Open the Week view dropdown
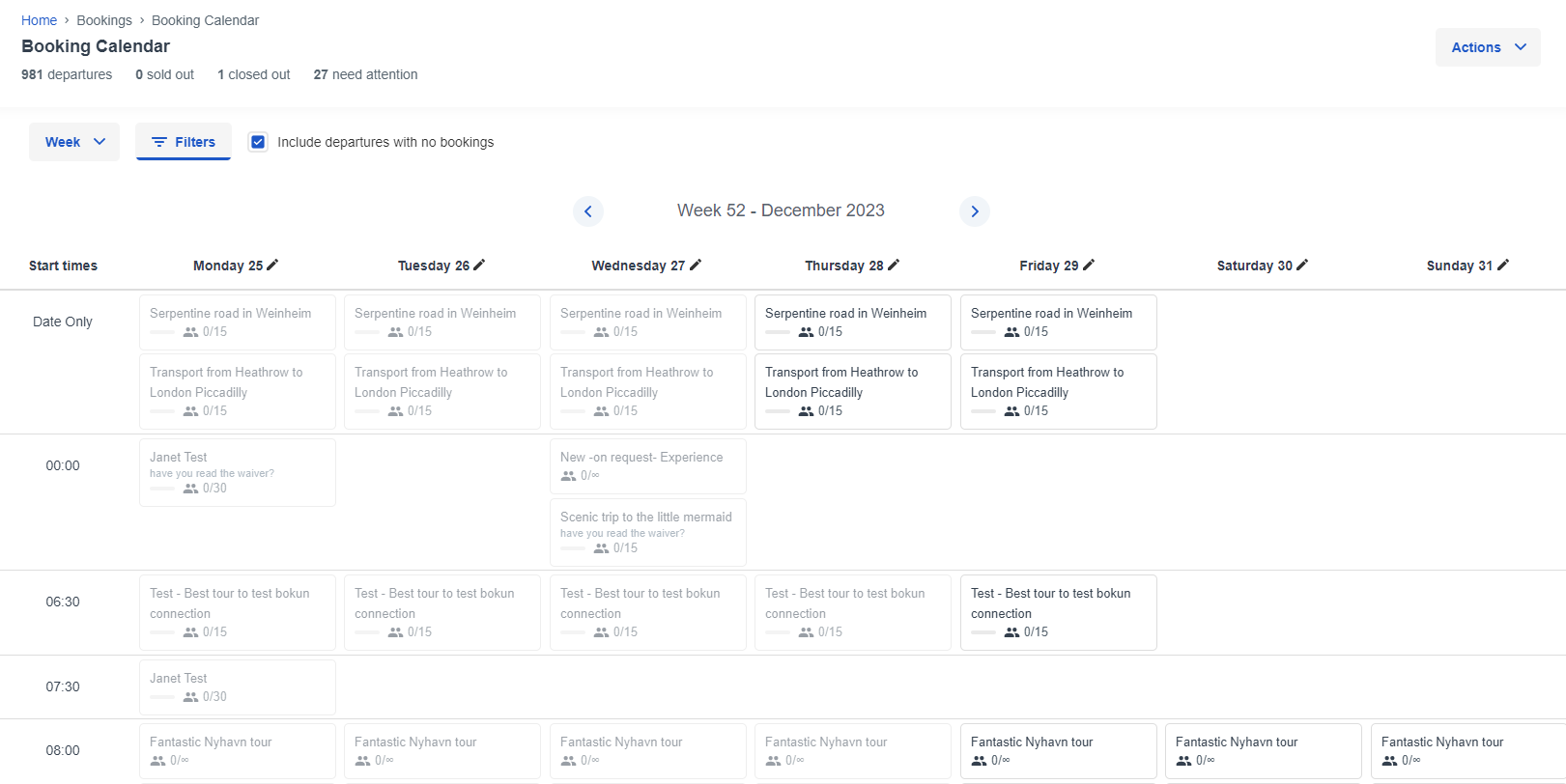This screenshot has width=1566, height=784. [x=74, y=142]
